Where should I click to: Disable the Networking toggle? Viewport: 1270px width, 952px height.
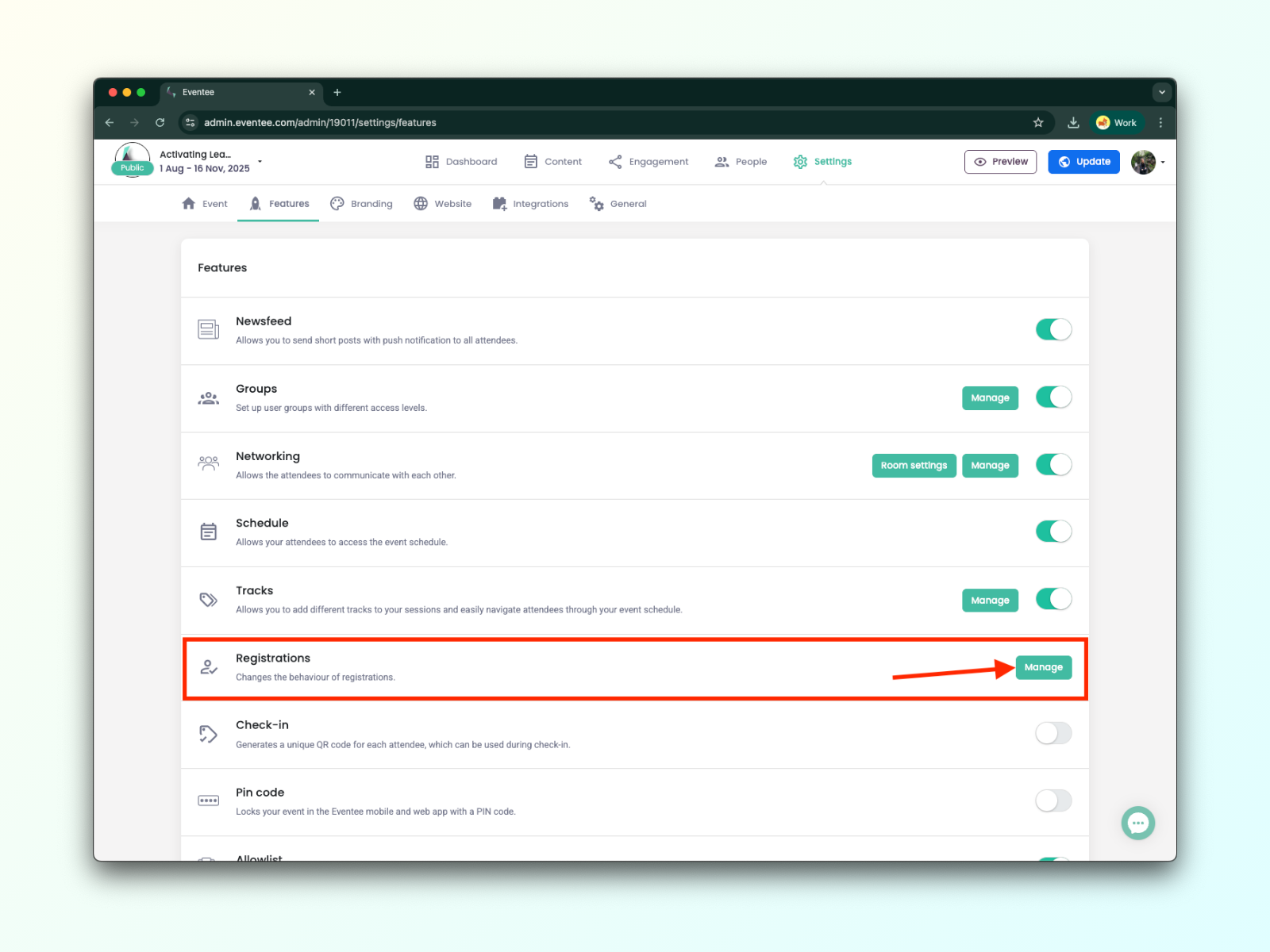1053,464
